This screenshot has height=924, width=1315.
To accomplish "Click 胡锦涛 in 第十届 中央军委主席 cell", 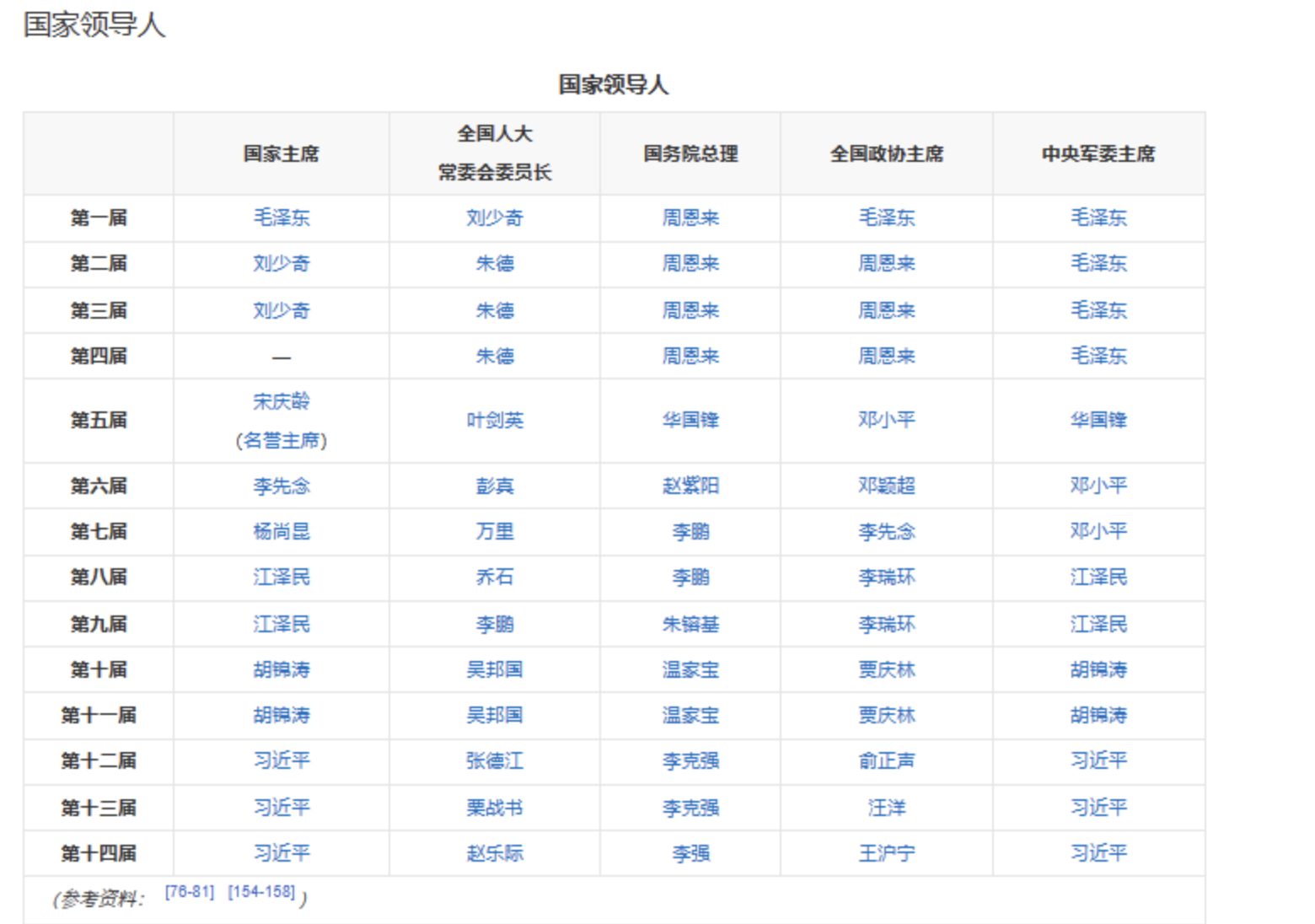I will click(x=1098, y=669).
